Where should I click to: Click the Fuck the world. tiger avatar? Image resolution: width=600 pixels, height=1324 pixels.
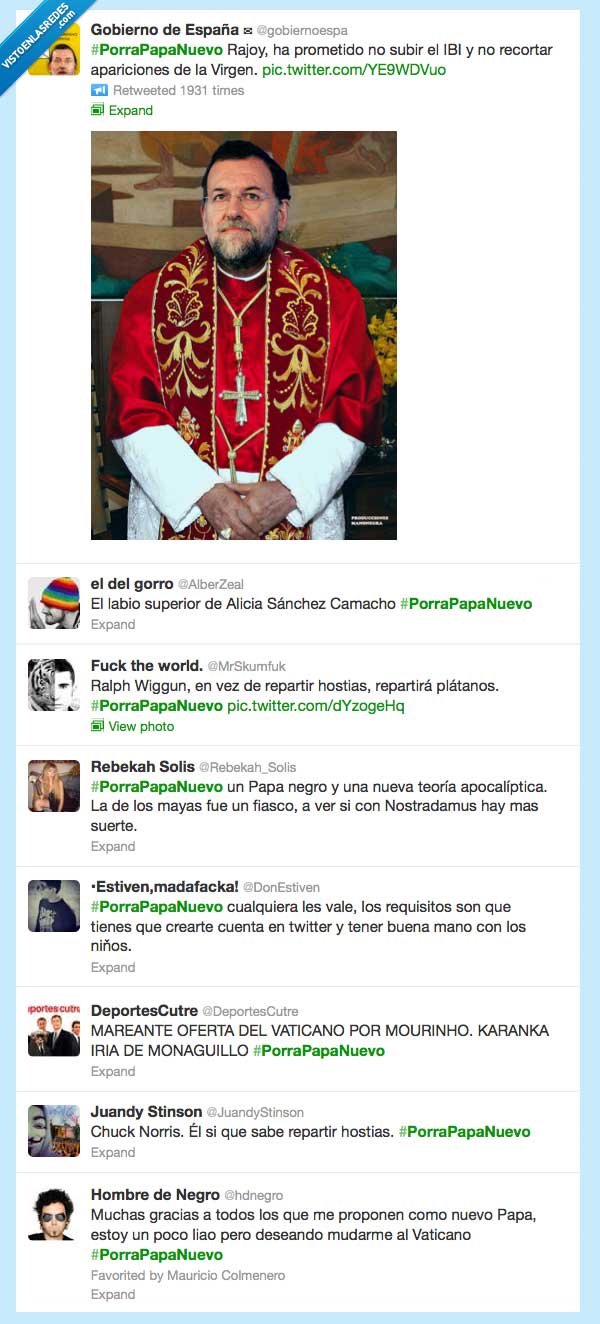point(54,685)
